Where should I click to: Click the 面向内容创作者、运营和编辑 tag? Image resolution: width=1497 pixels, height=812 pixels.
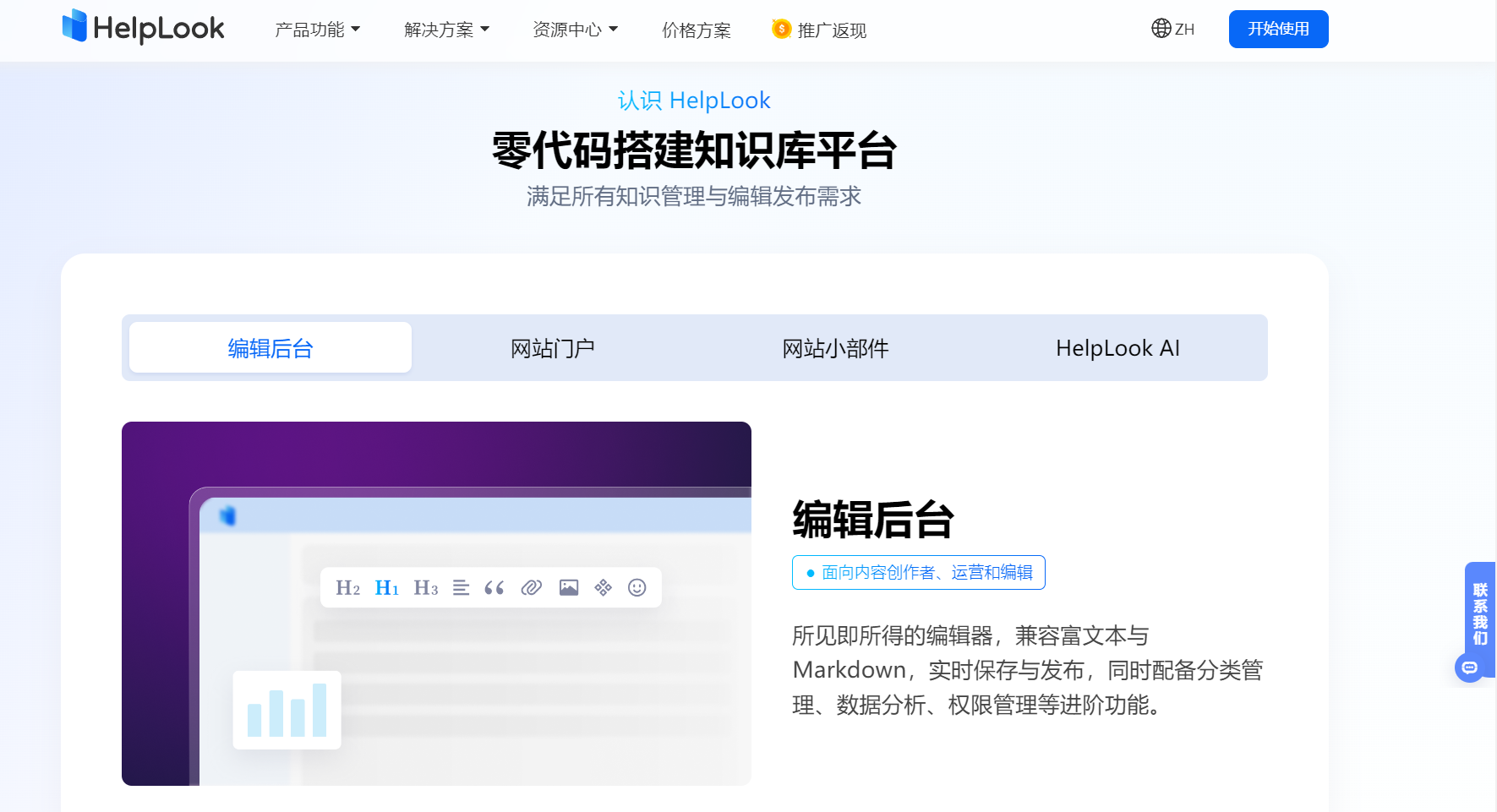pyautogui.click(x=919, y=572)
